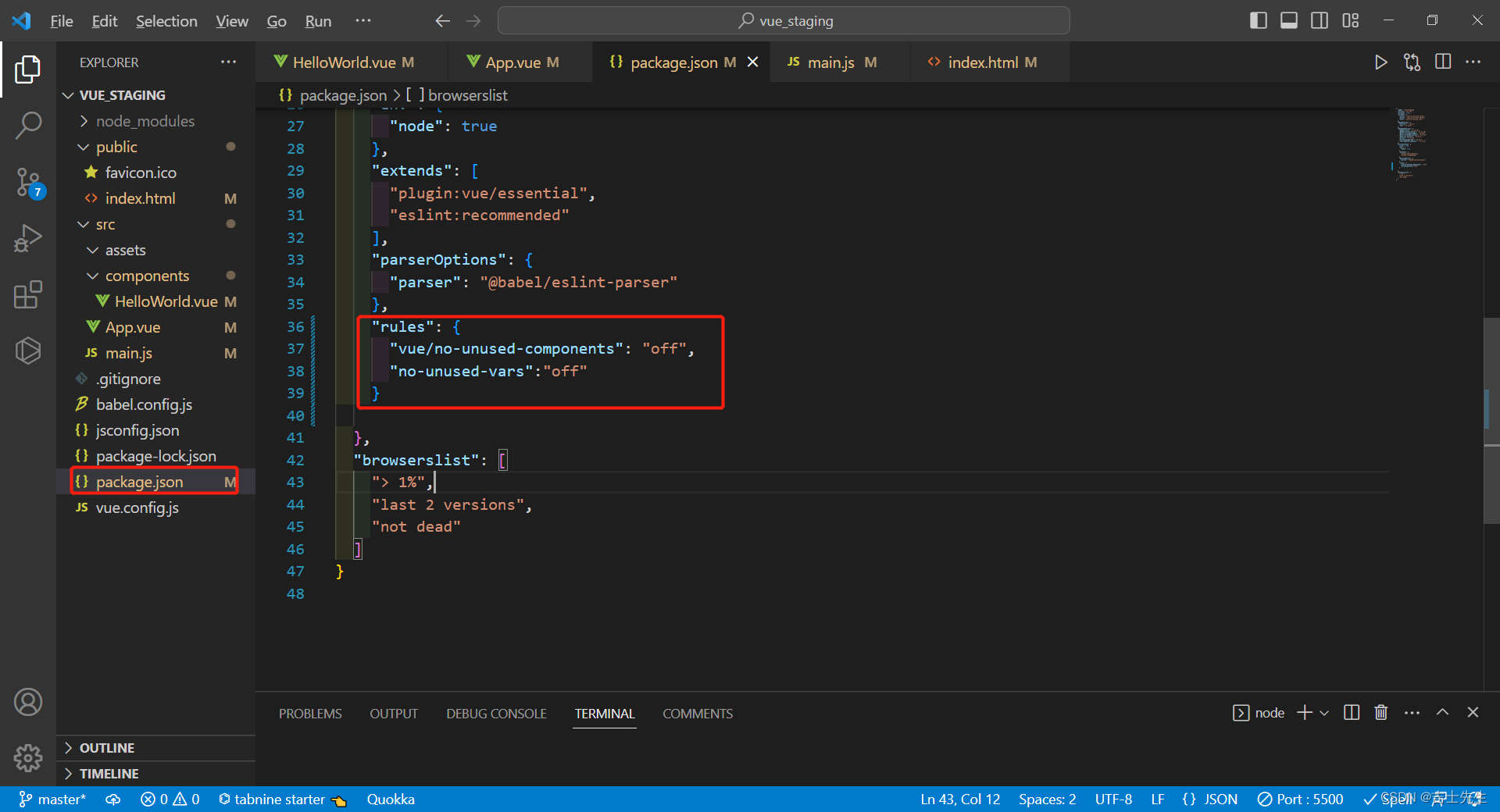The height and width of the screenshot is (812, 1500).
Task: Switch to the PROBLEMS panel tab
Action: point(310,714)
